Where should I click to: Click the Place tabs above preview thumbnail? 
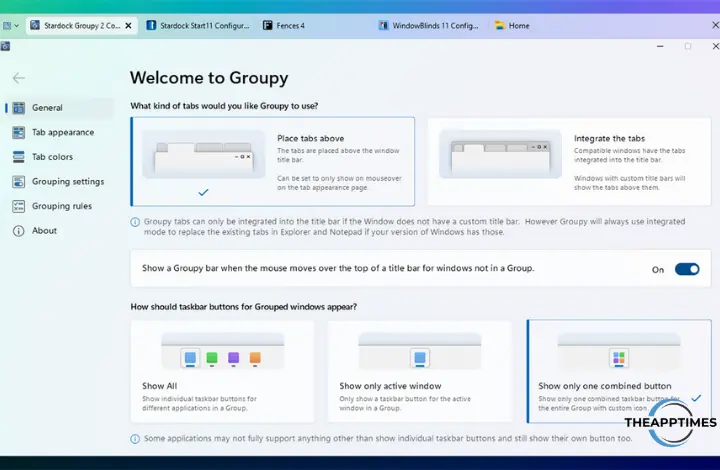coord(204,155)
